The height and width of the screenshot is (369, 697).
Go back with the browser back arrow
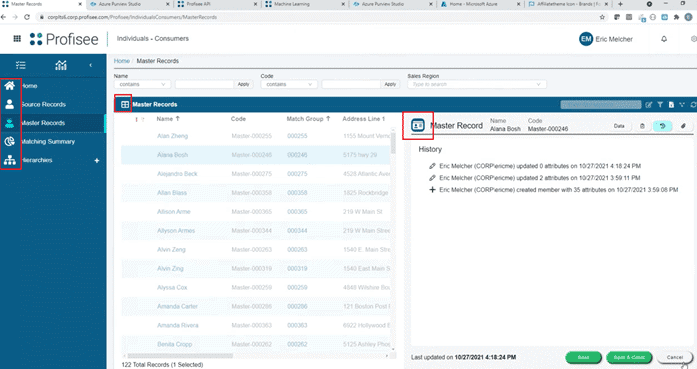point(4,17)
